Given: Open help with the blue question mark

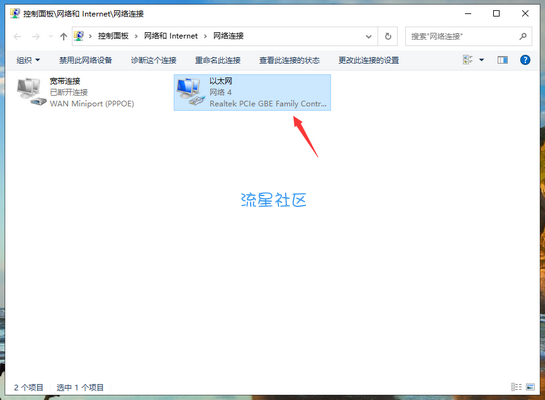Looking at the screenshot, I should (x=525, y=60).
